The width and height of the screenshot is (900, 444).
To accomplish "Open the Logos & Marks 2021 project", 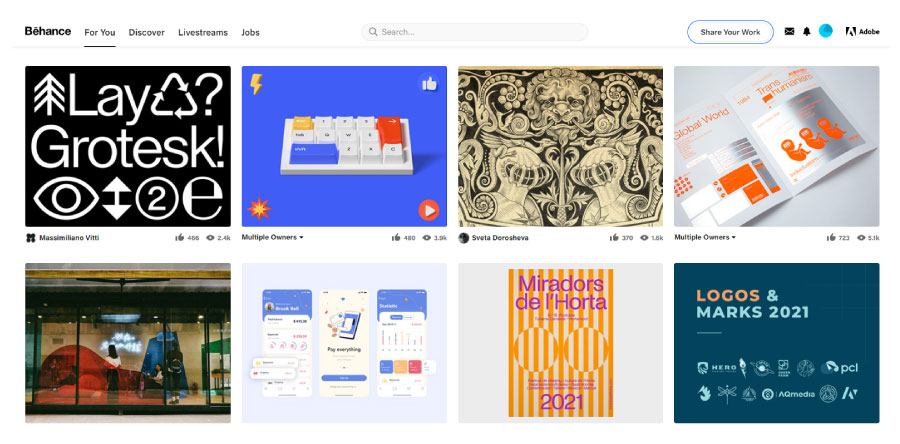I will point(777,343).
